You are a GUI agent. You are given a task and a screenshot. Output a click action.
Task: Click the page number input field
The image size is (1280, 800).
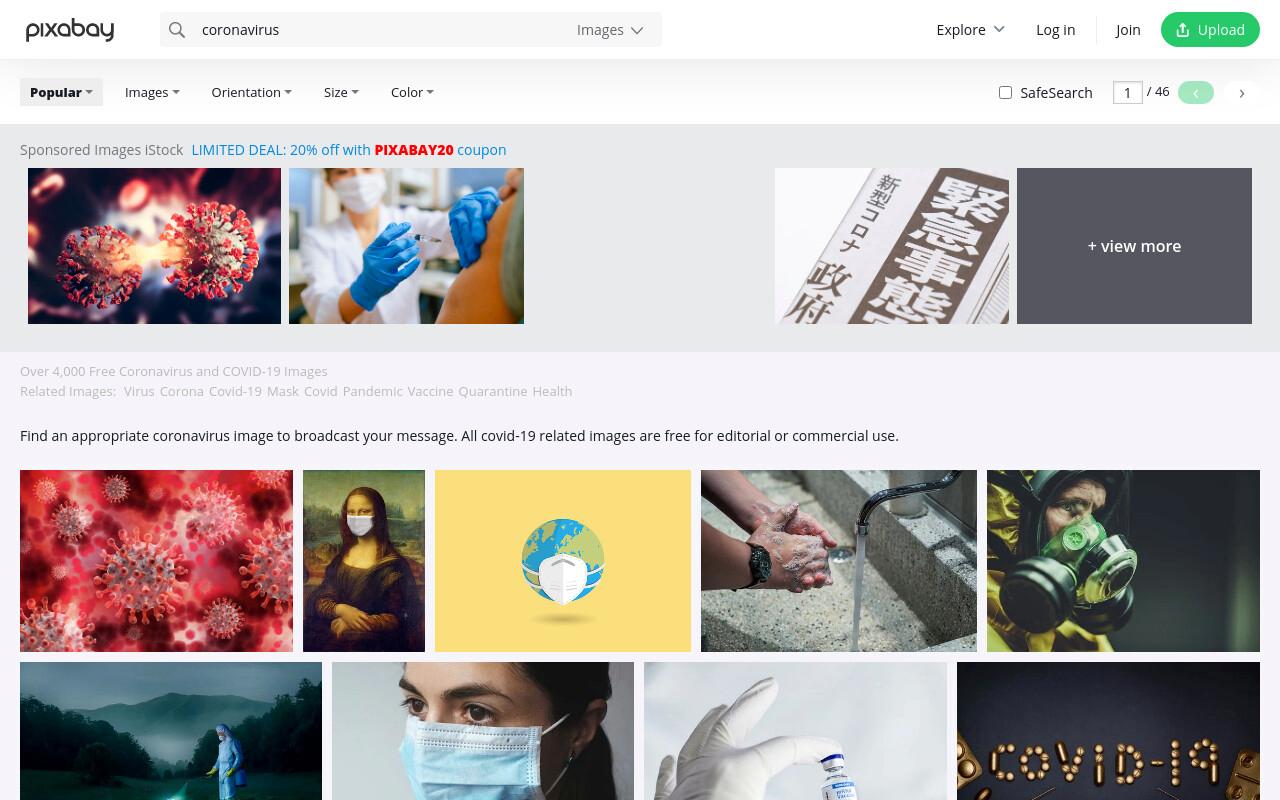(1127, 92)
